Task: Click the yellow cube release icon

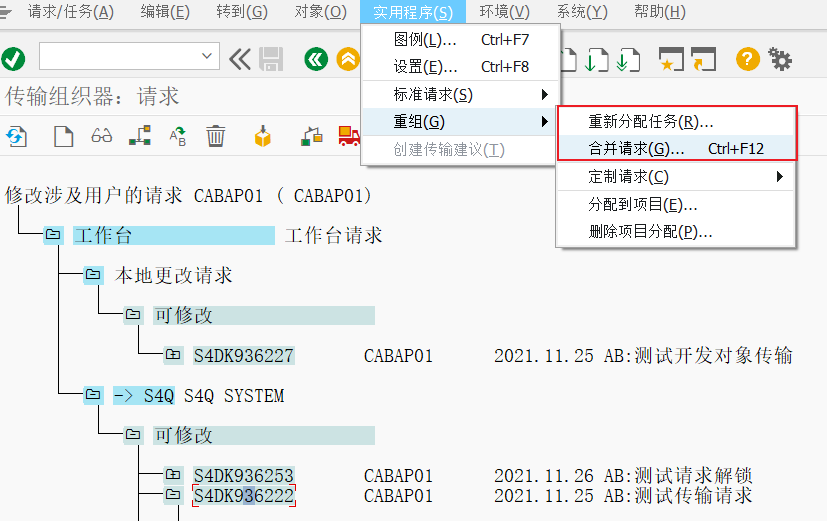Action: point(263,136)
